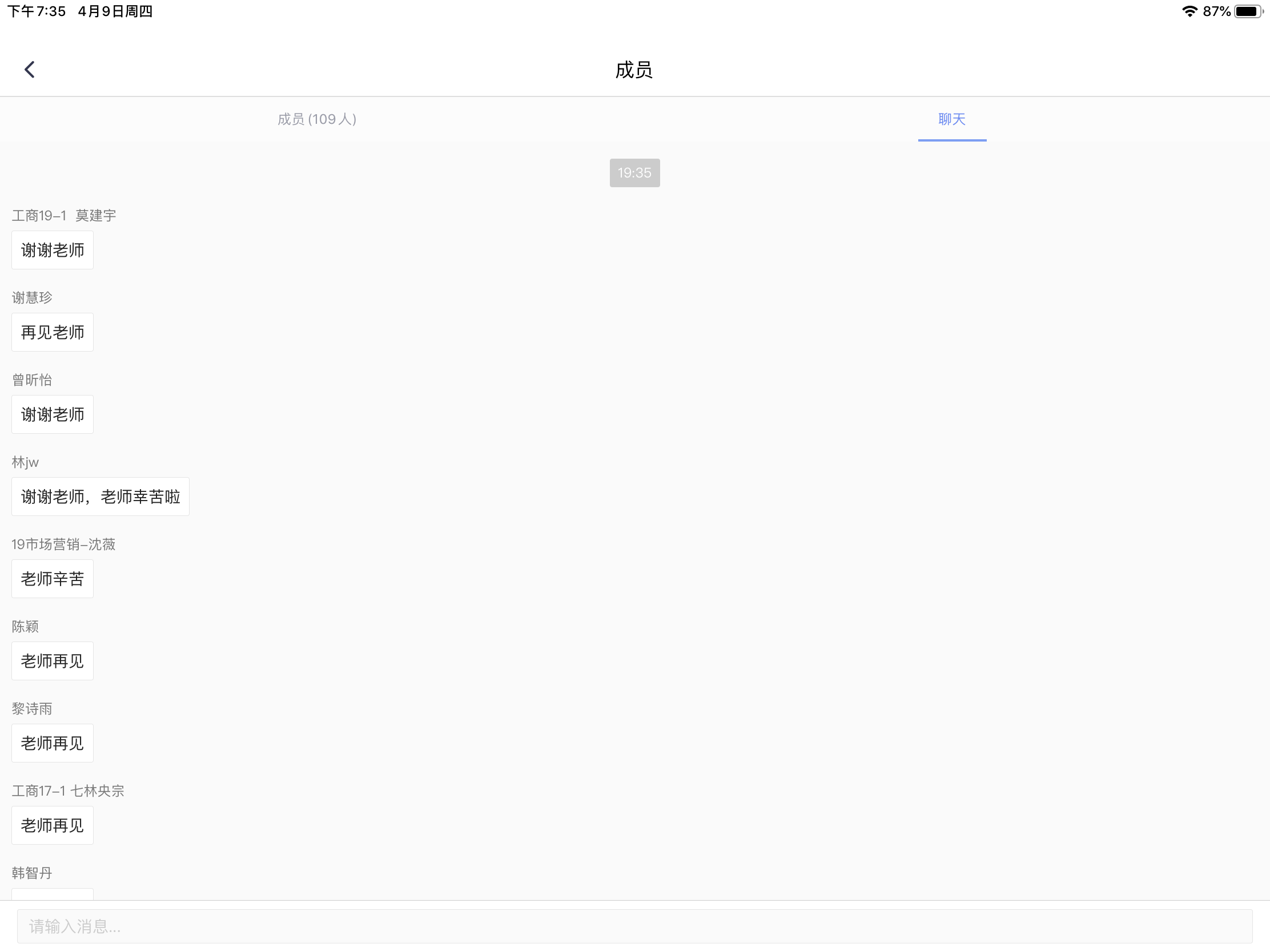Select the 聊天 tab
The height and width of the screenshot is (952, 1270).
click(951, 119)
